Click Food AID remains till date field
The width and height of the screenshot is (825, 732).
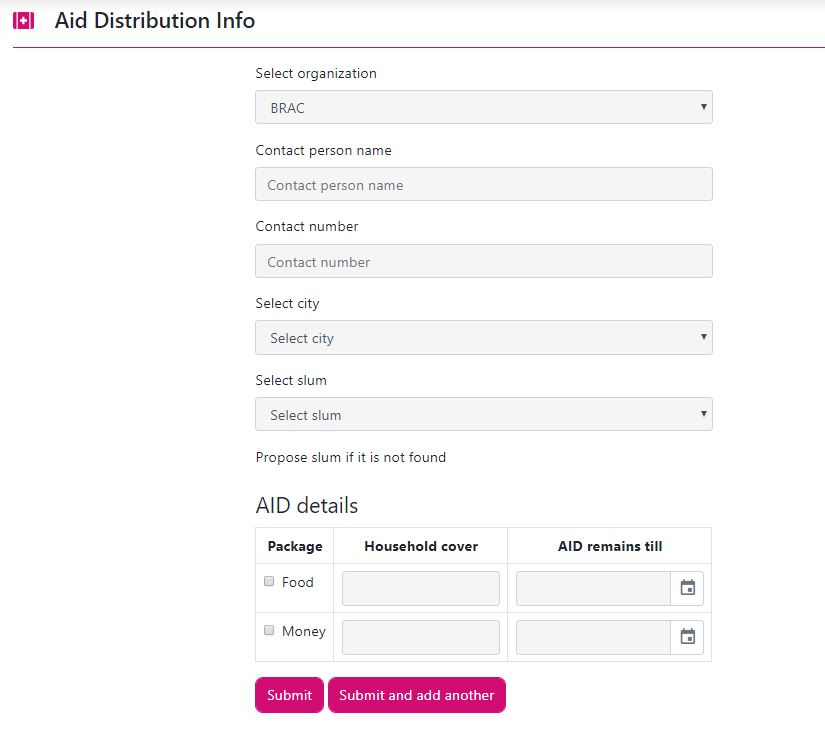point(593,588)
